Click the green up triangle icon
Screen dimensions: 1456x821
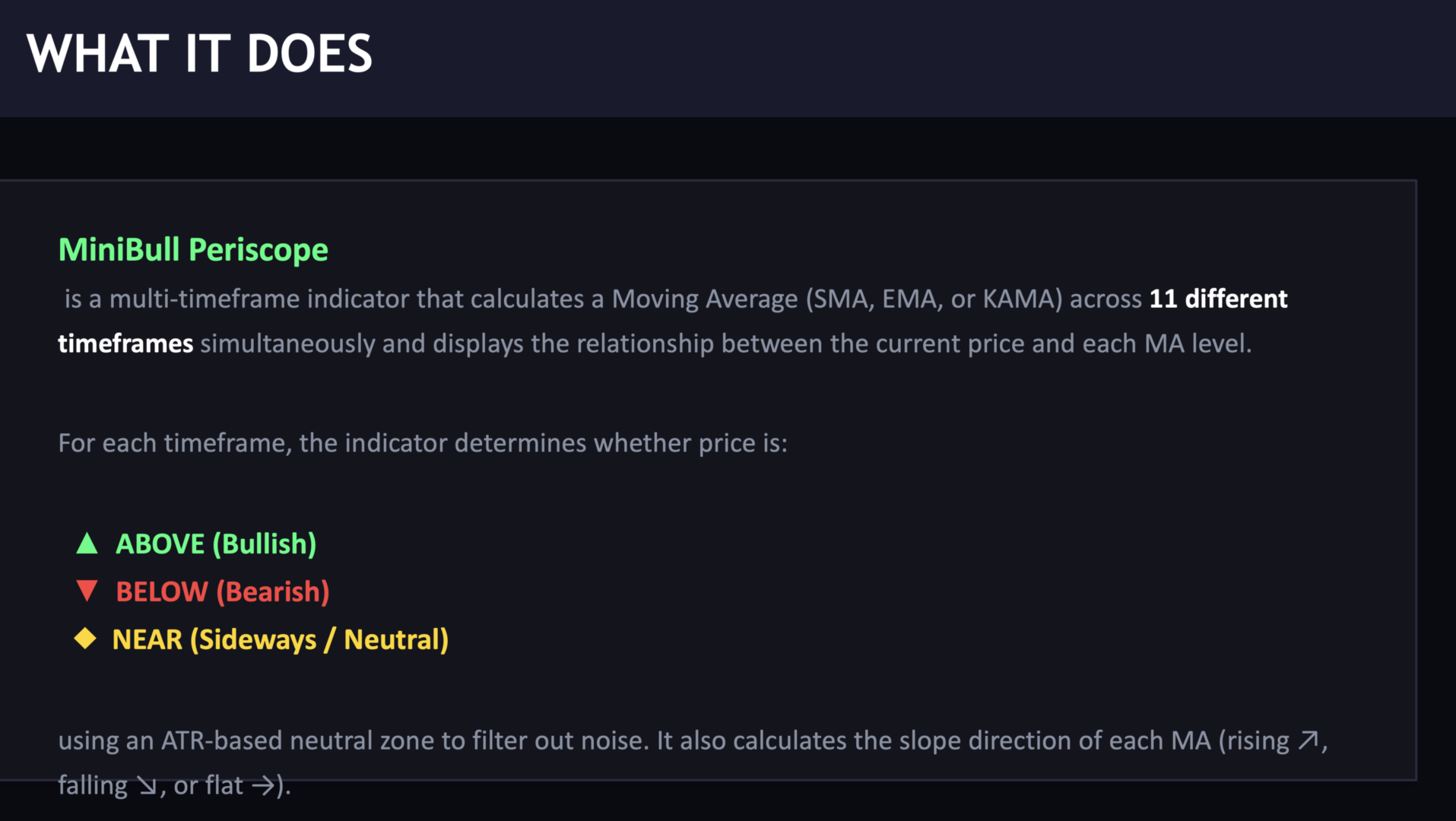point(87,544)
